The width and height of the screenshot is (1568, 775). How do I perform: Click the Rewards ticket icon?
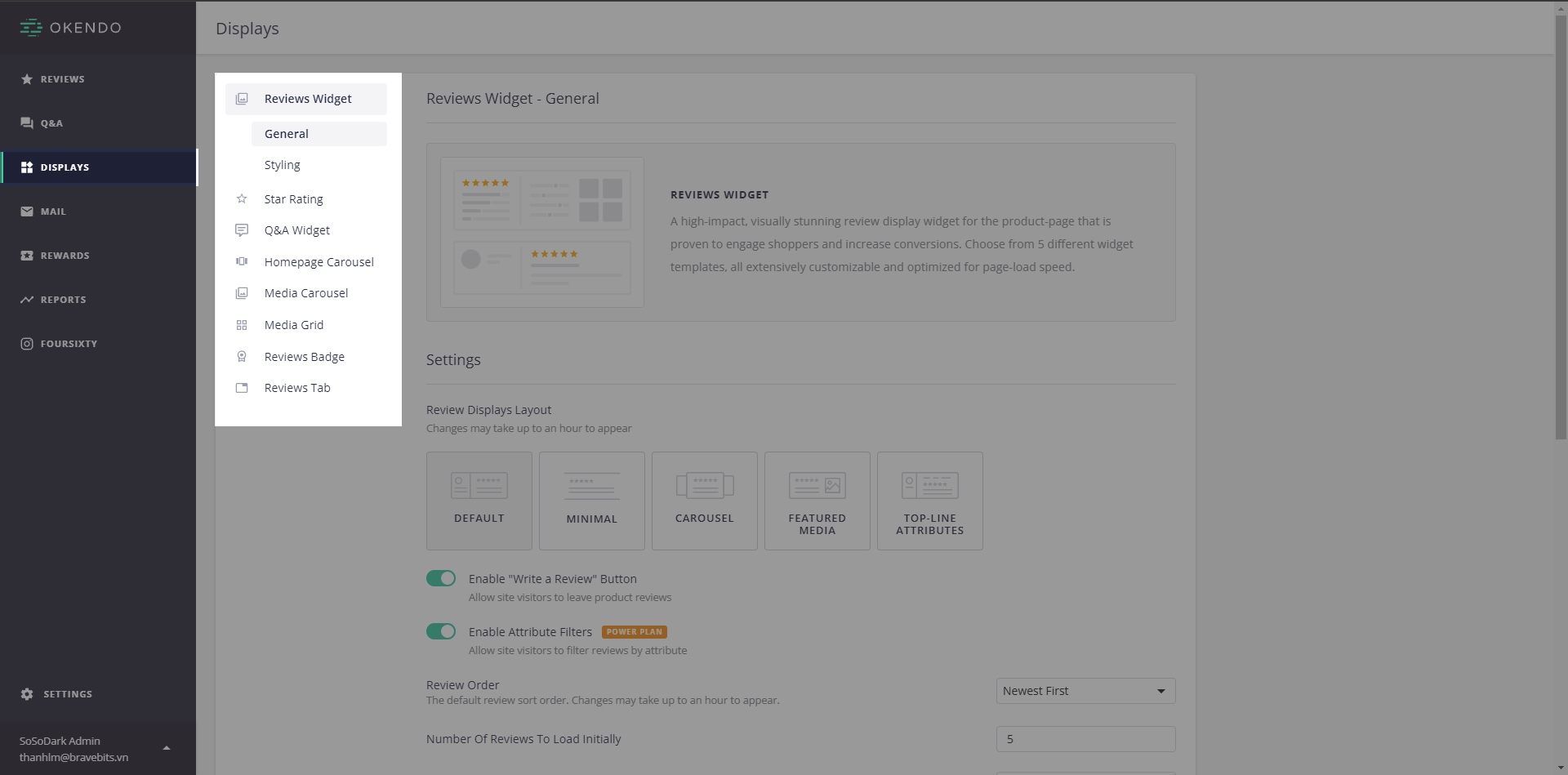click(x=27, y=256)
